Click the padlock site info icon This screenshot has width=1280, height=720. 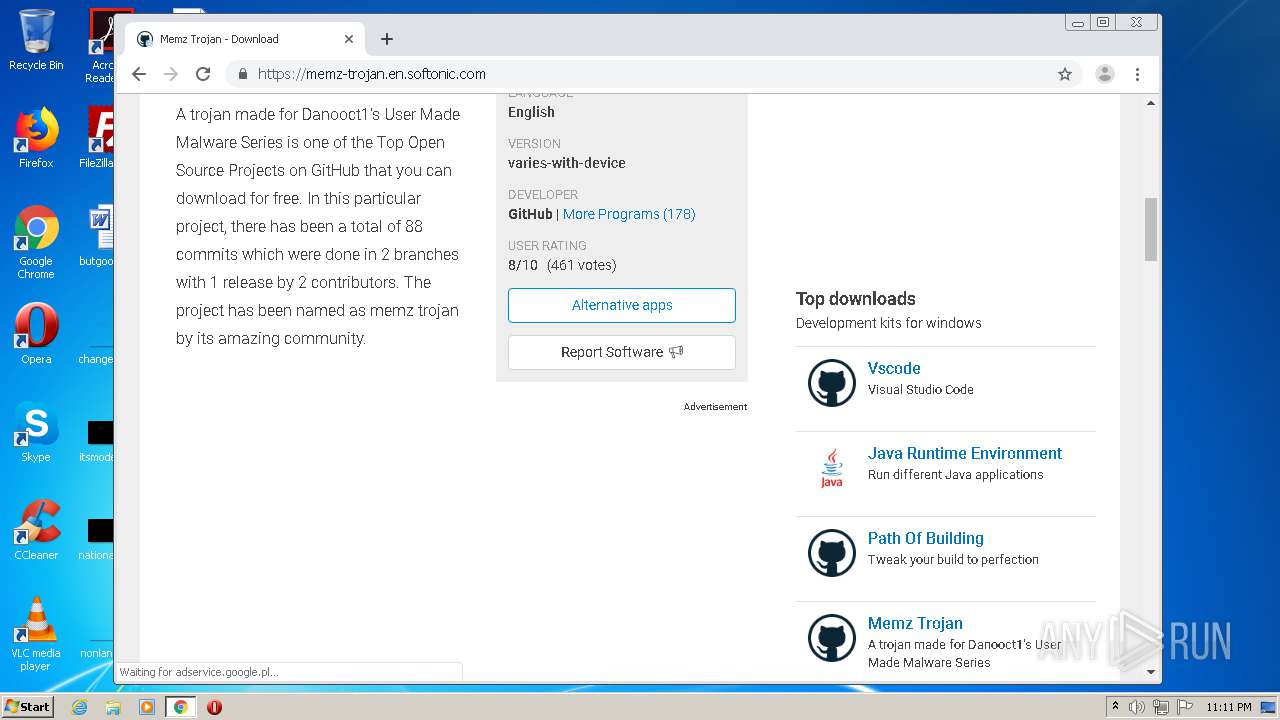(x=242, y=74)
